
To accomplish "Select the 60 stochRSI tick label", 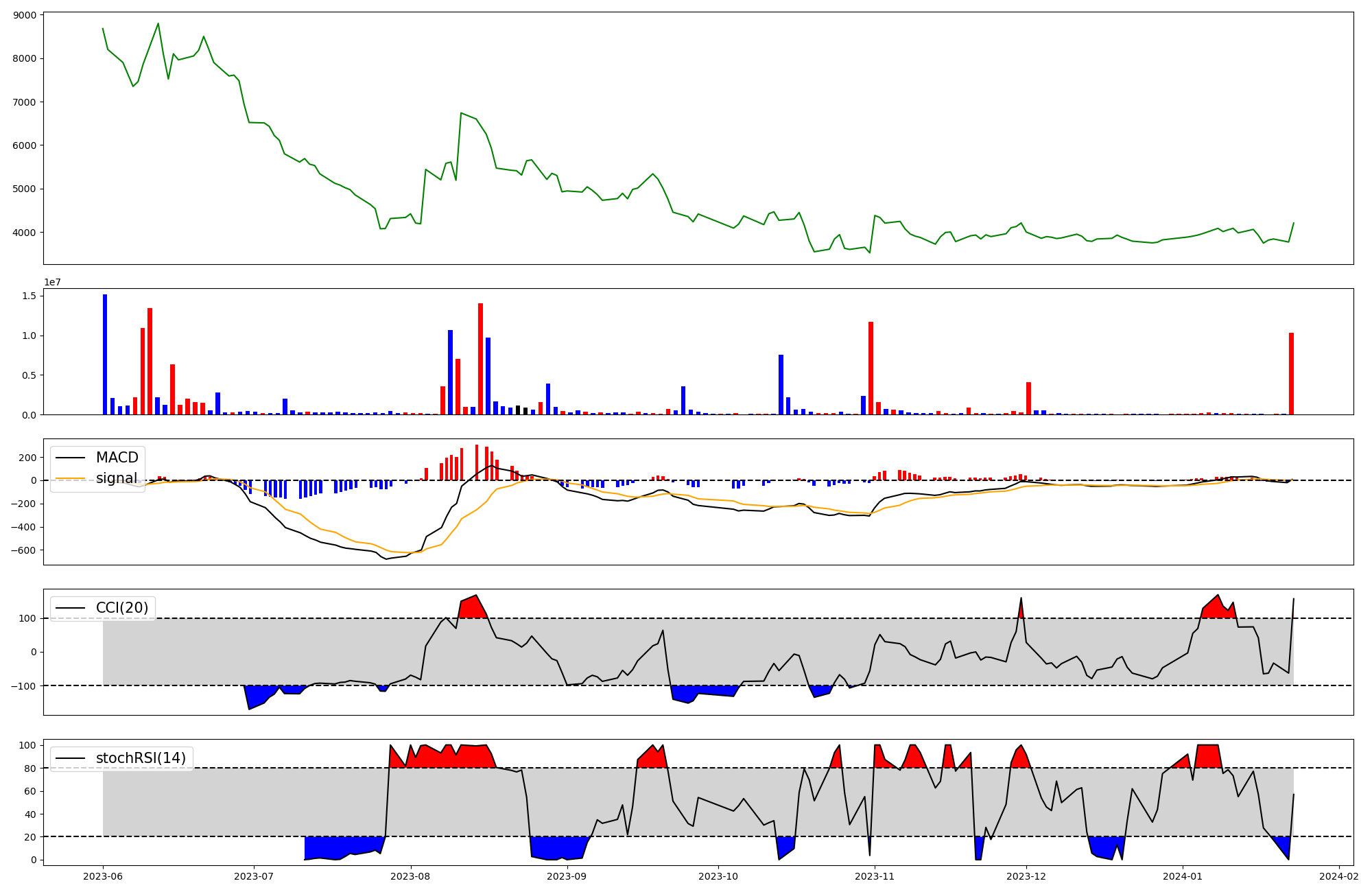I will [x=31, y=791].
